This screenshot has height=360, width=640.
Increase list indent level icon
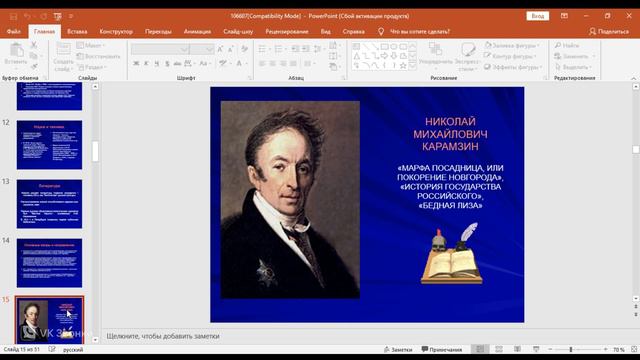pyautogui.click(x=306, y=49)
